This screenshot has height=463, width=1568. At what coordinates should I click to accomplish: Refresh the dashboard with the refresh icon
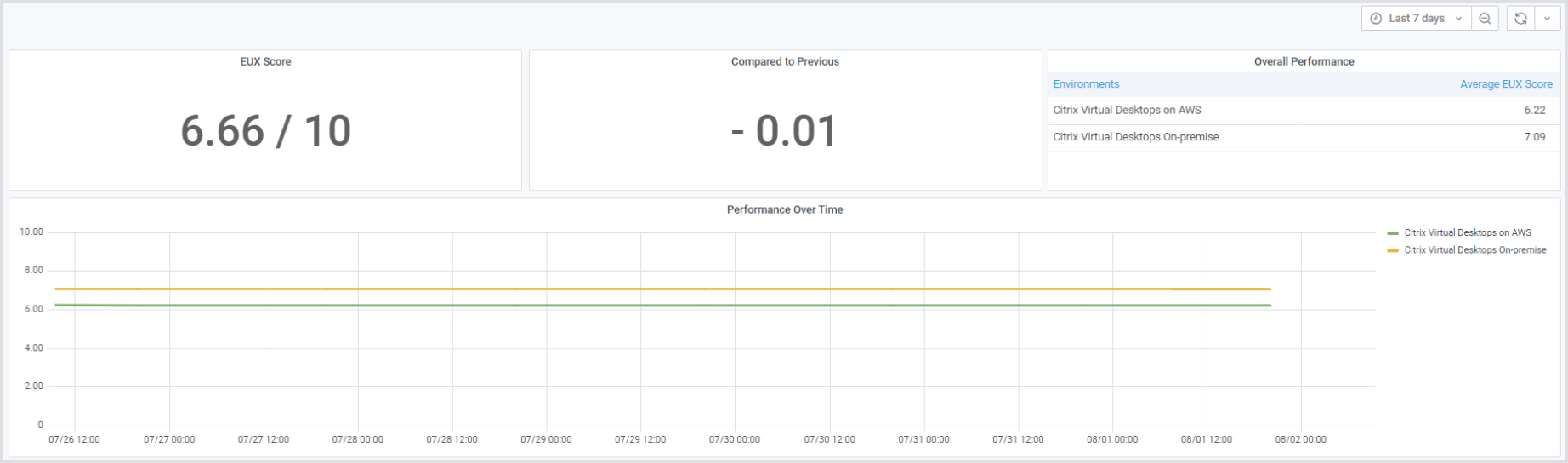[1520, 19]
